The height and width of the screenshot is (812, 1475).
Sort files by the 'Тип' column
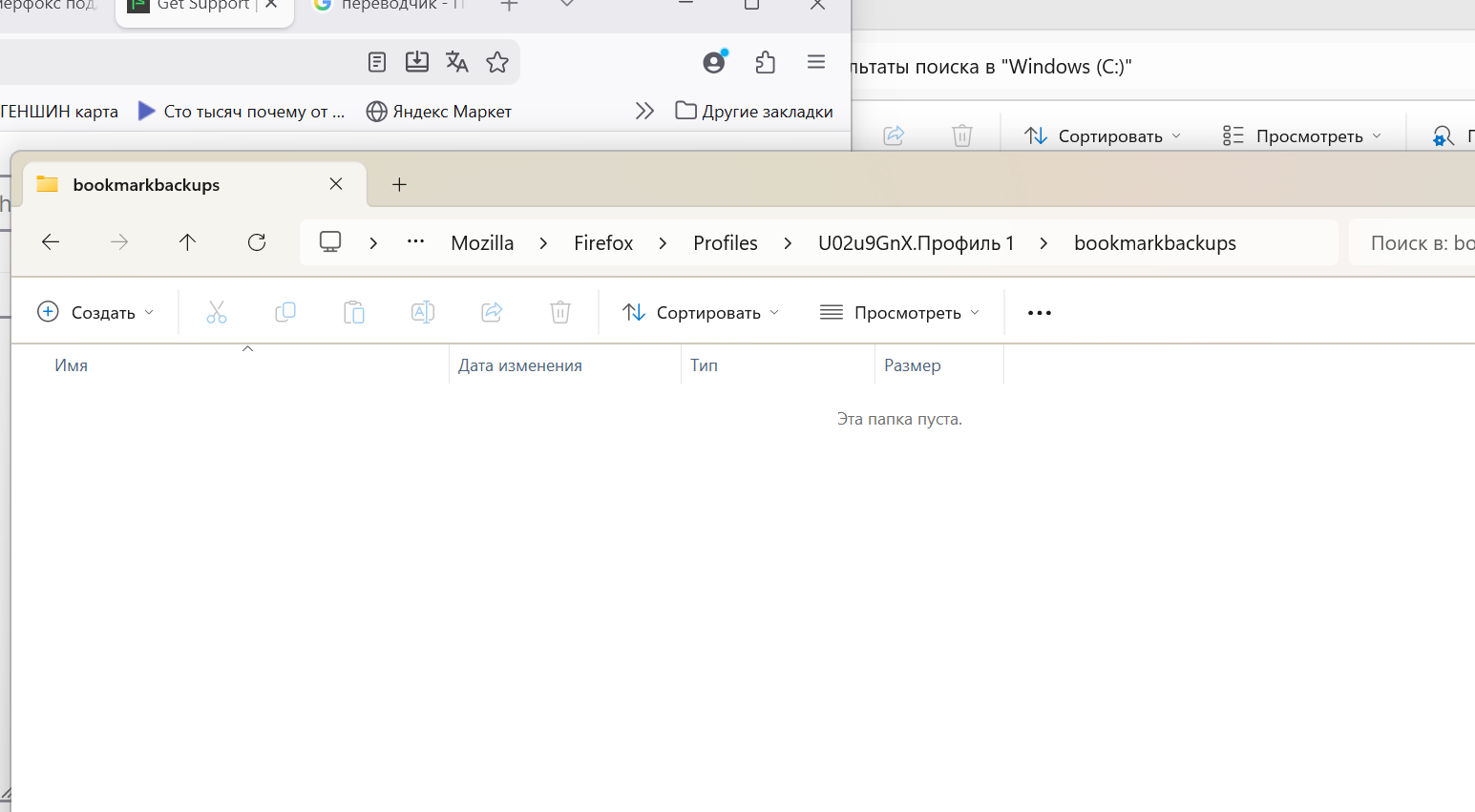778,365
